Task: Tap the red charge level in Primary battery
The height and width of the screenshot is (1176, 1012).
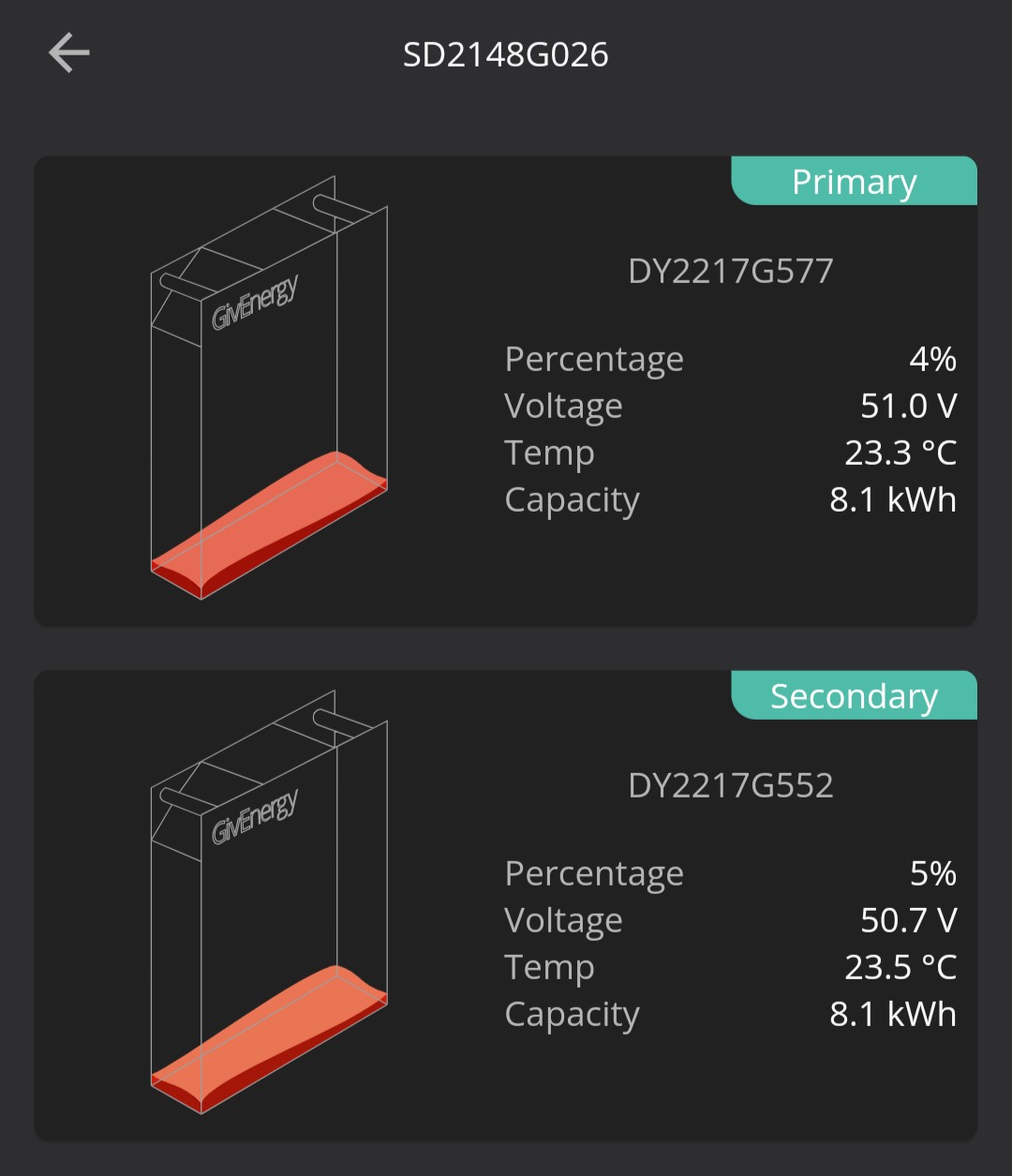Action: pos(269,525)
